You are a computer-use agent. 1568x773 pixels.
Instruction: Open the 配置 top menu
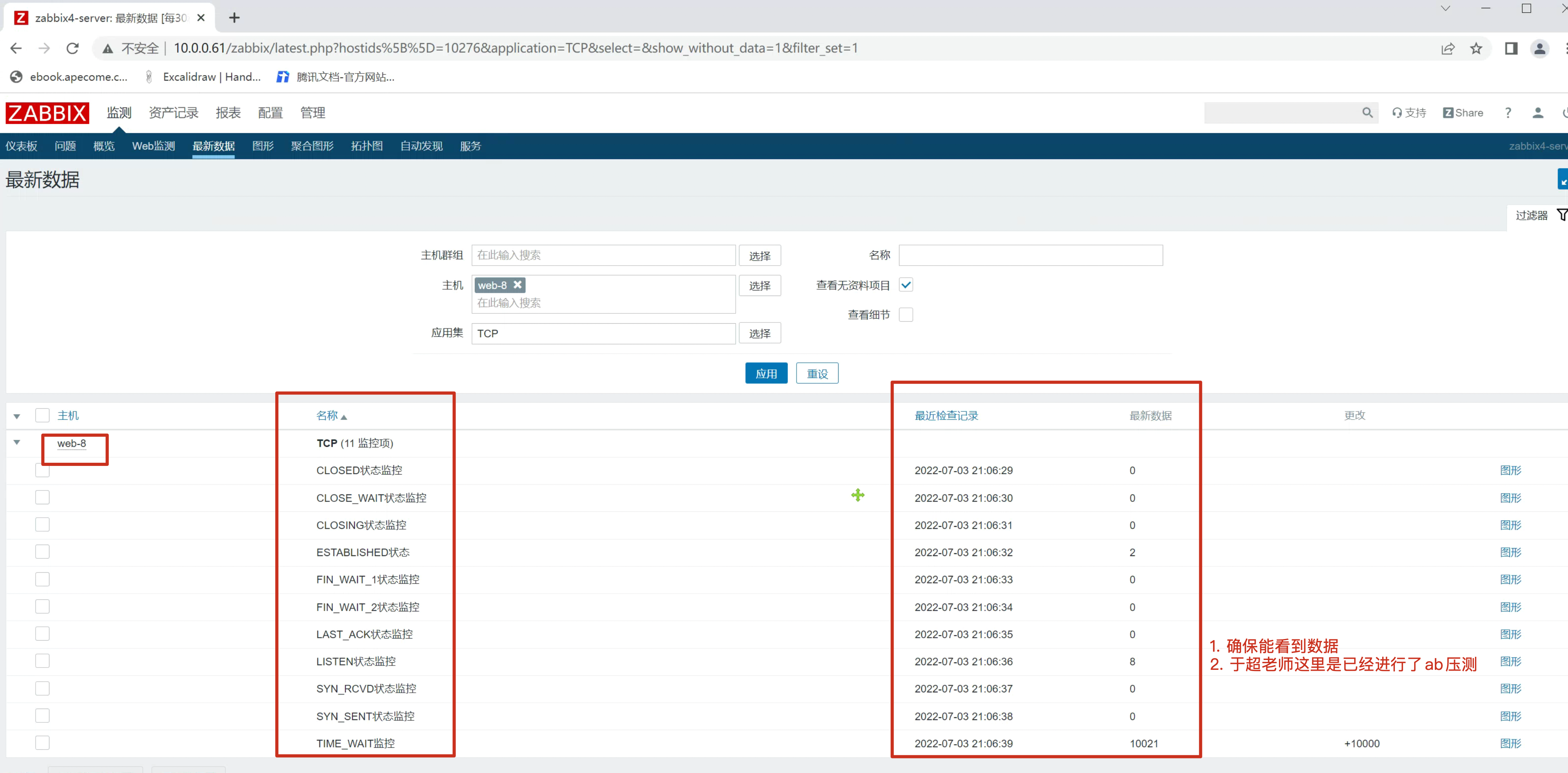coord(270,113)
